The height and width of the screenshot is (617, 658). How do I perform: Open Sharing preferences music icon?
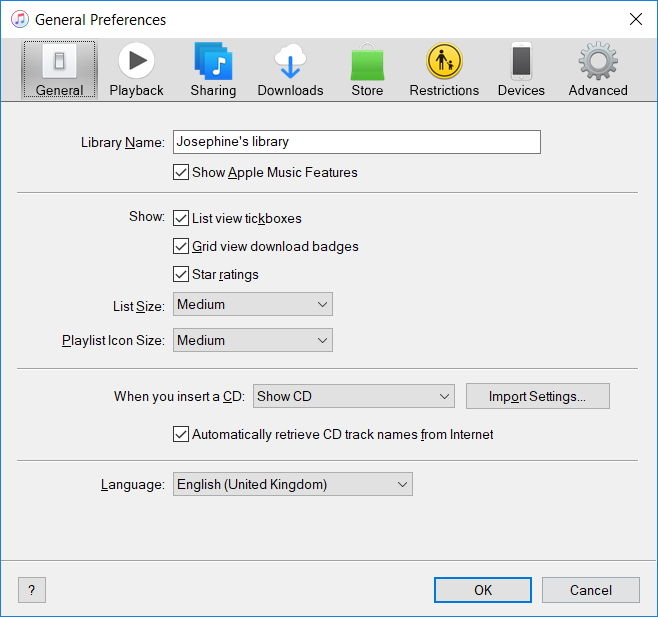[x=213, y=61]
